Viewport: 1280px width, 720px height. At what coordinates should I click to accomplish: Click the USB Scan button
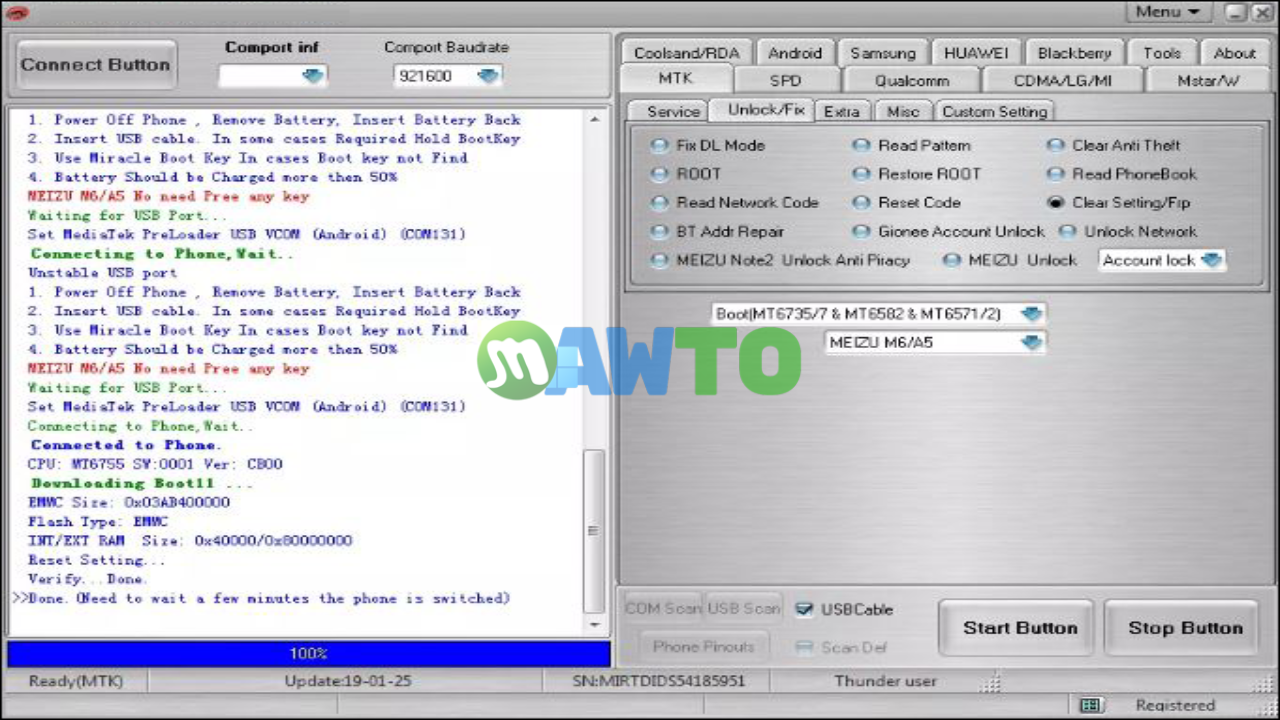coord(744,609)
